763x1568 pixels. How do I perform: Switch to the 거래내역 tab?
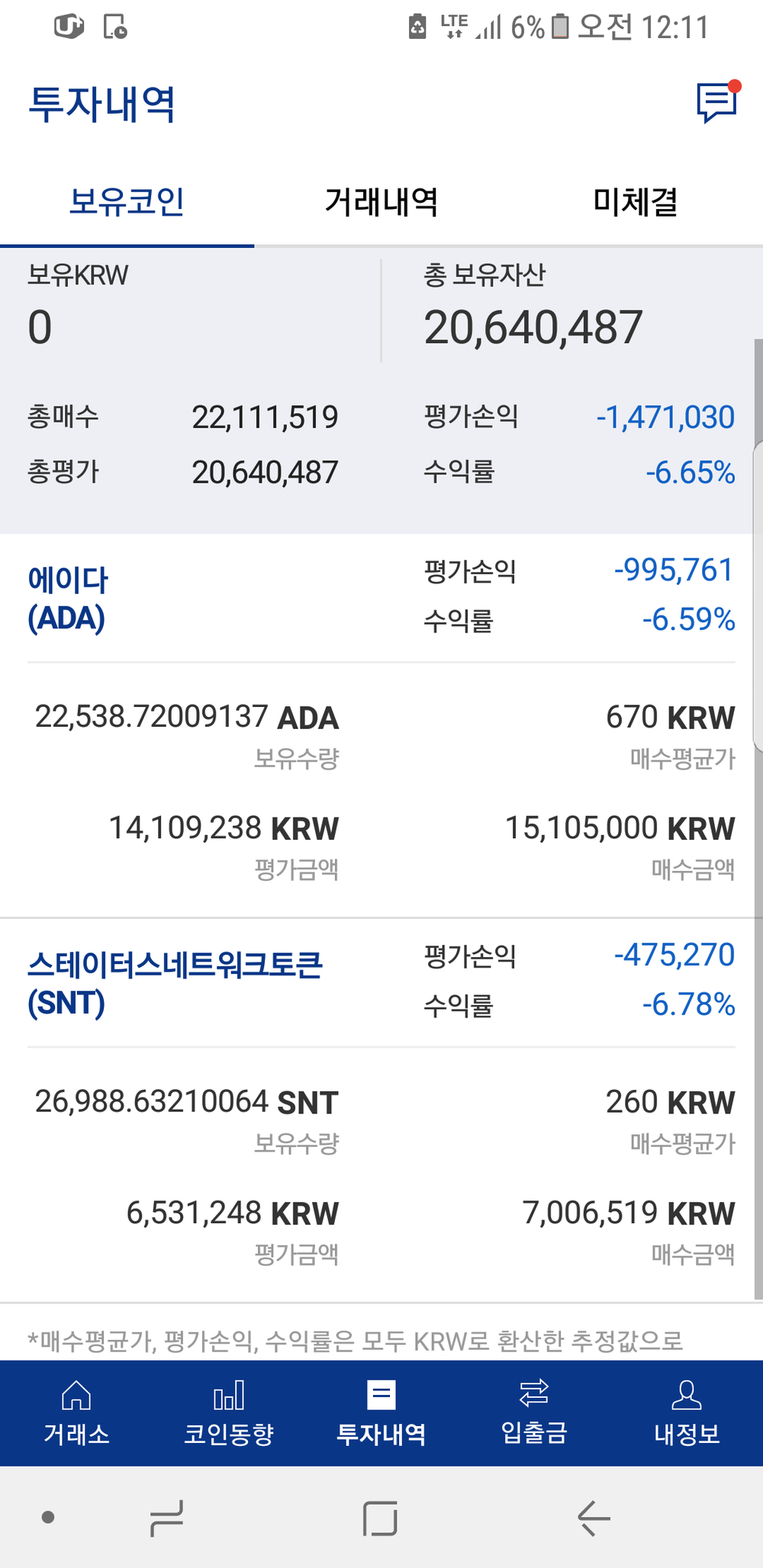(381, 202)
